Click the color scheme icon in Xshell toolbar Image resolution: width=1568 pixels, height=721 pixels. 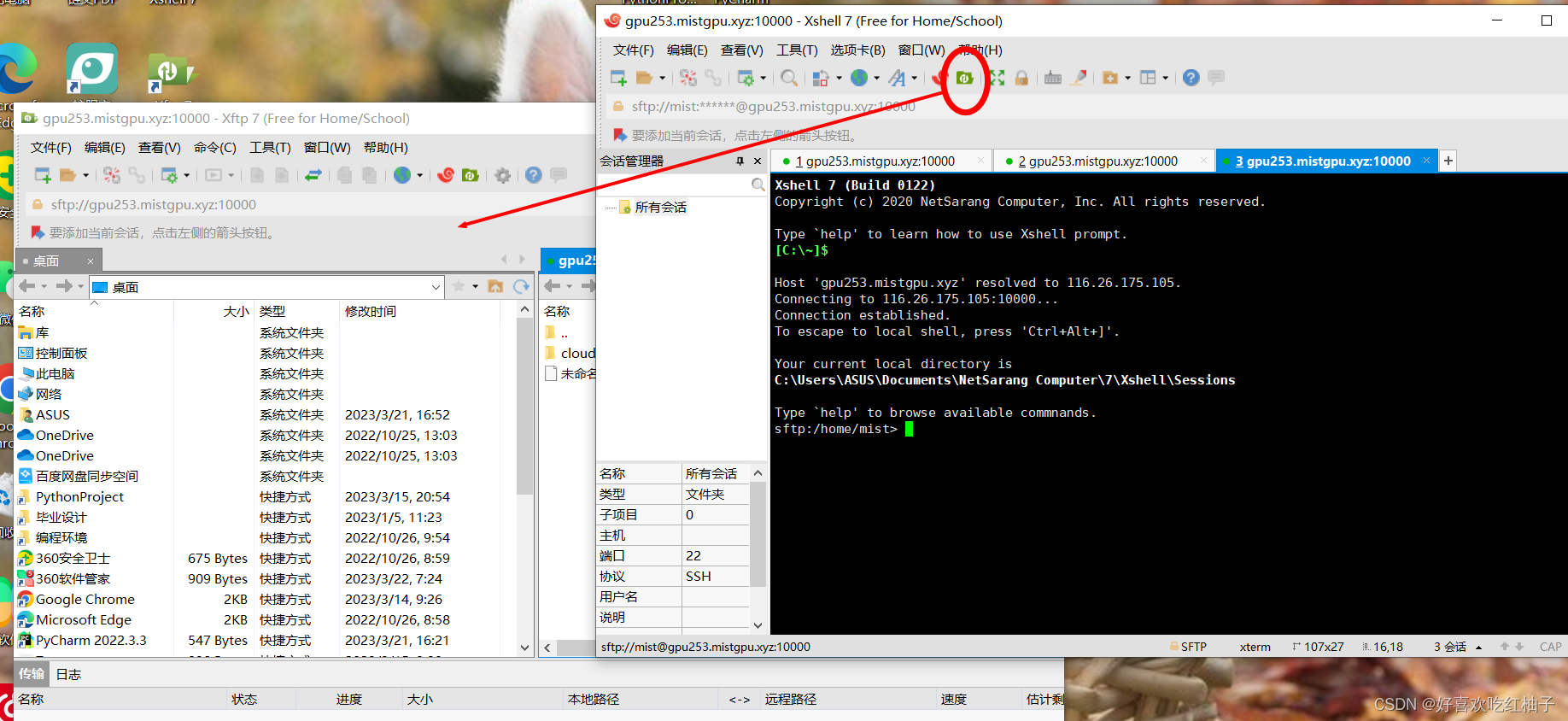point(821,78)
